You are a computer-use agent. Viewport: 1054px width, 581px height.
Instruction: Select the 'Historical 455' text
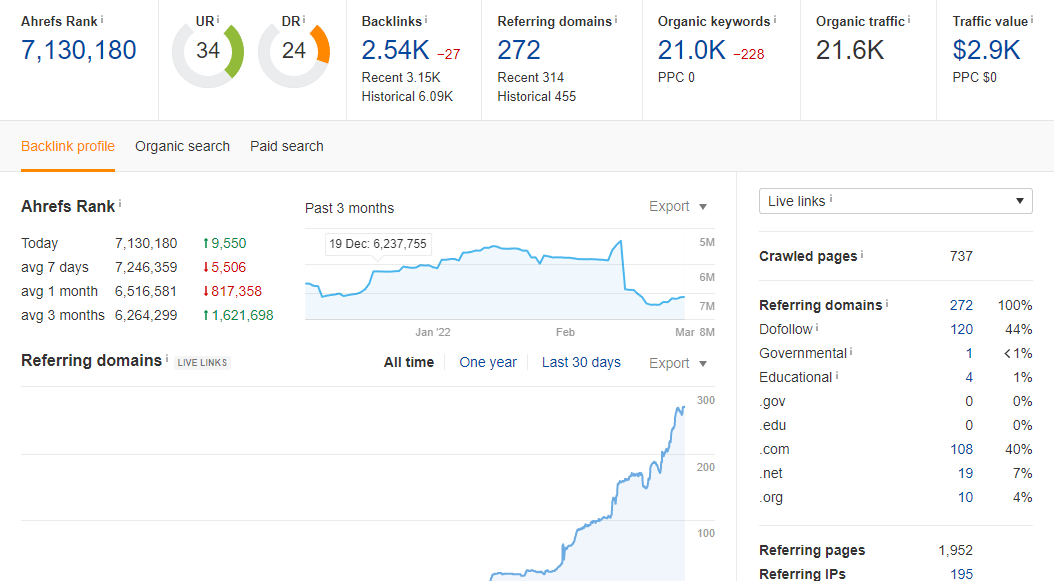coord(536,97)
